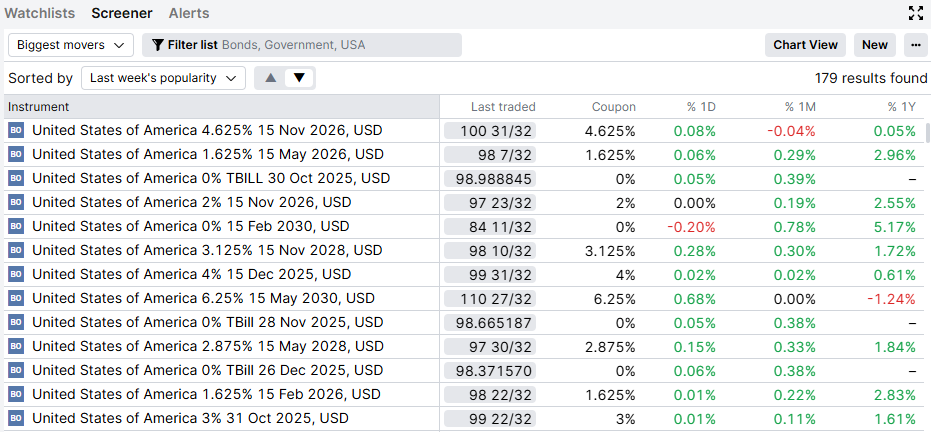The image size is (931, 432).
Task: Open United States of America 3% 31 Oct 2025
Action: tap(190, 418)
